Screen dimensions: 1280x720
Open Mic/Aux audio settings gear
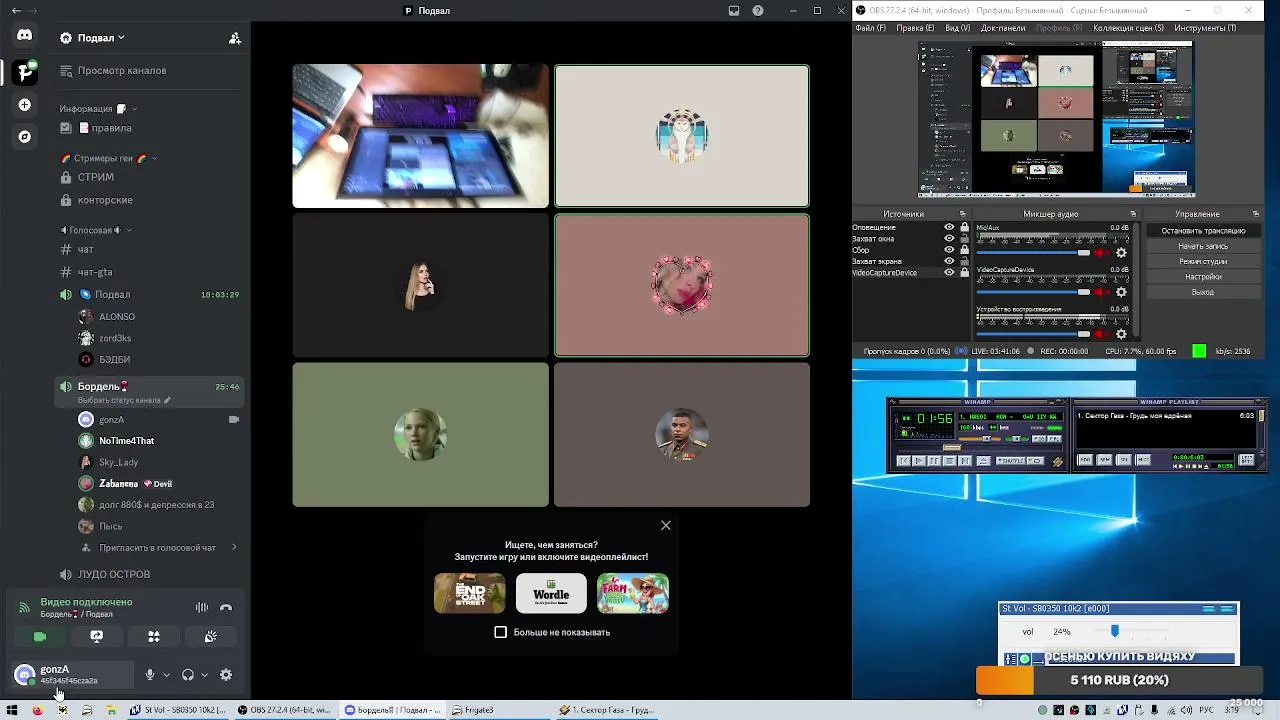pos(1121,253)
